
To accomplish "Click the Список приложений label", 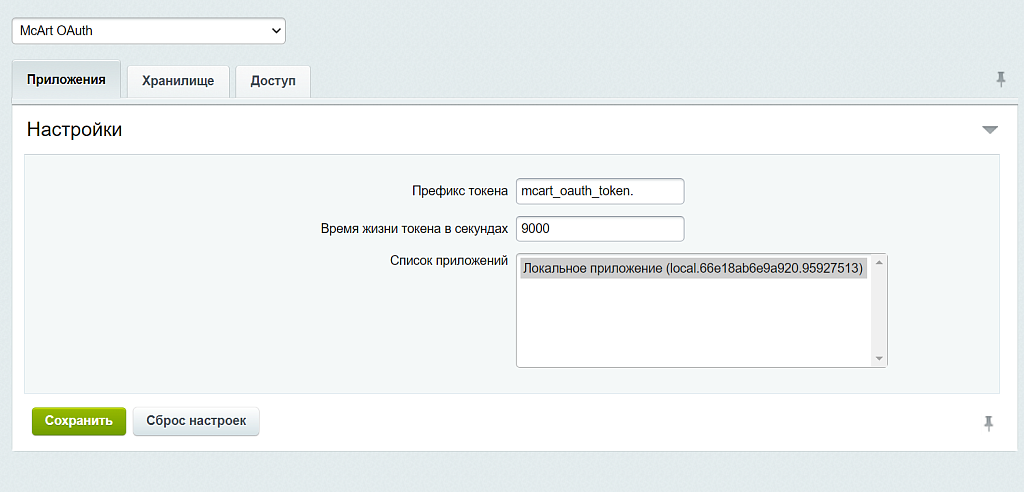I will click(x=449, y=261).
